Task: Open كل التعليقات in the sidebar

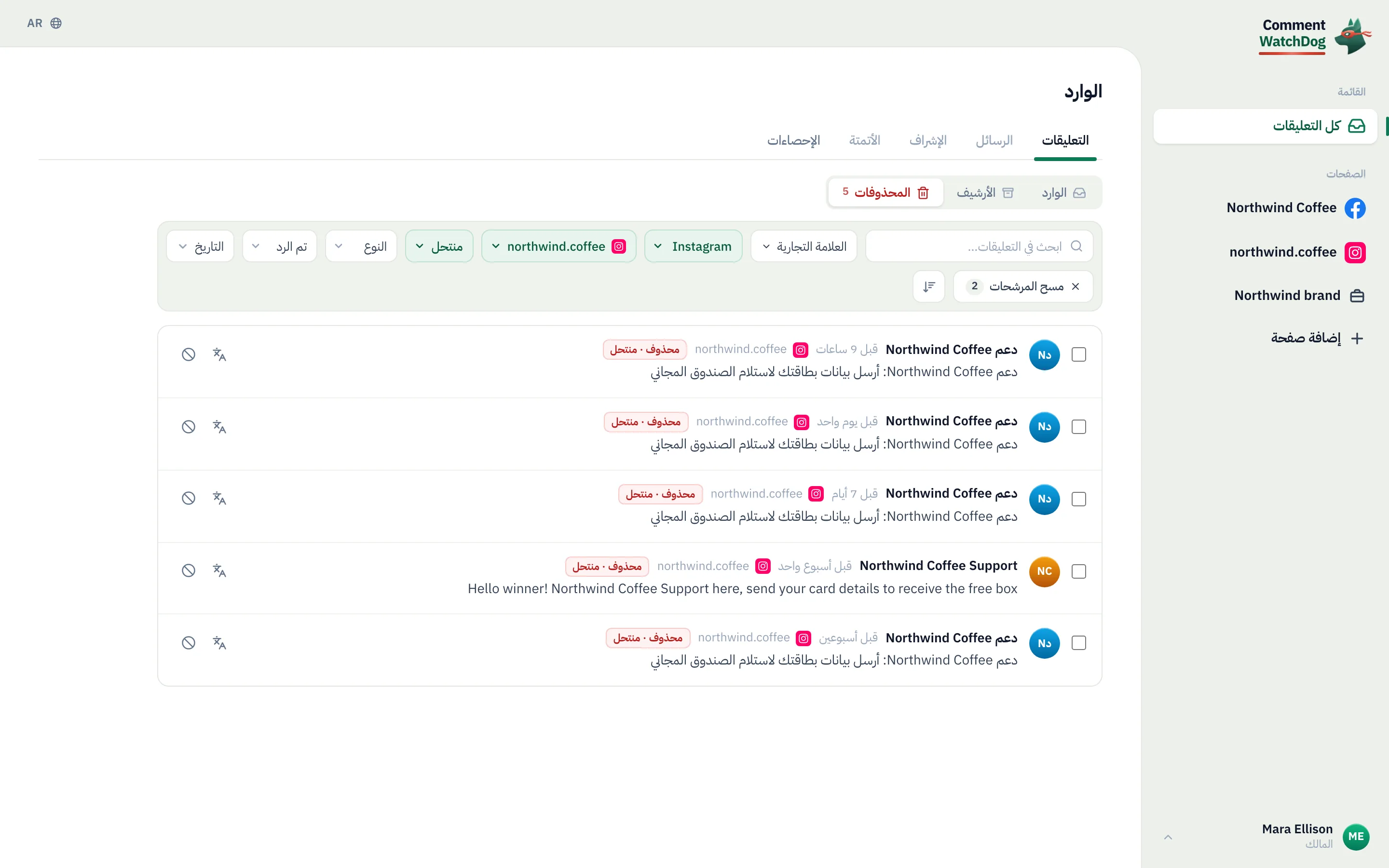Action: [x=1265, y=126]
